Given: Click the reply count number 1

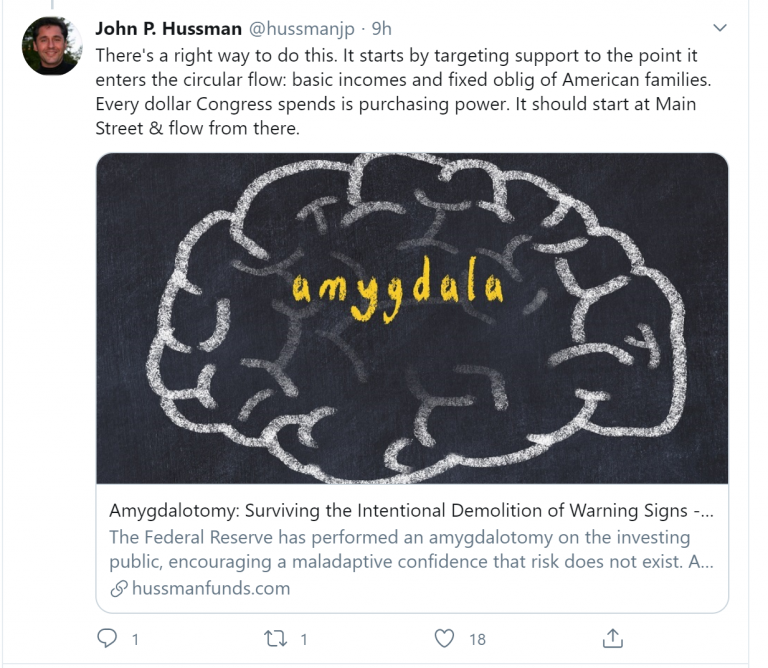Looking at the screenshot, I should click(x=135, y=640).
